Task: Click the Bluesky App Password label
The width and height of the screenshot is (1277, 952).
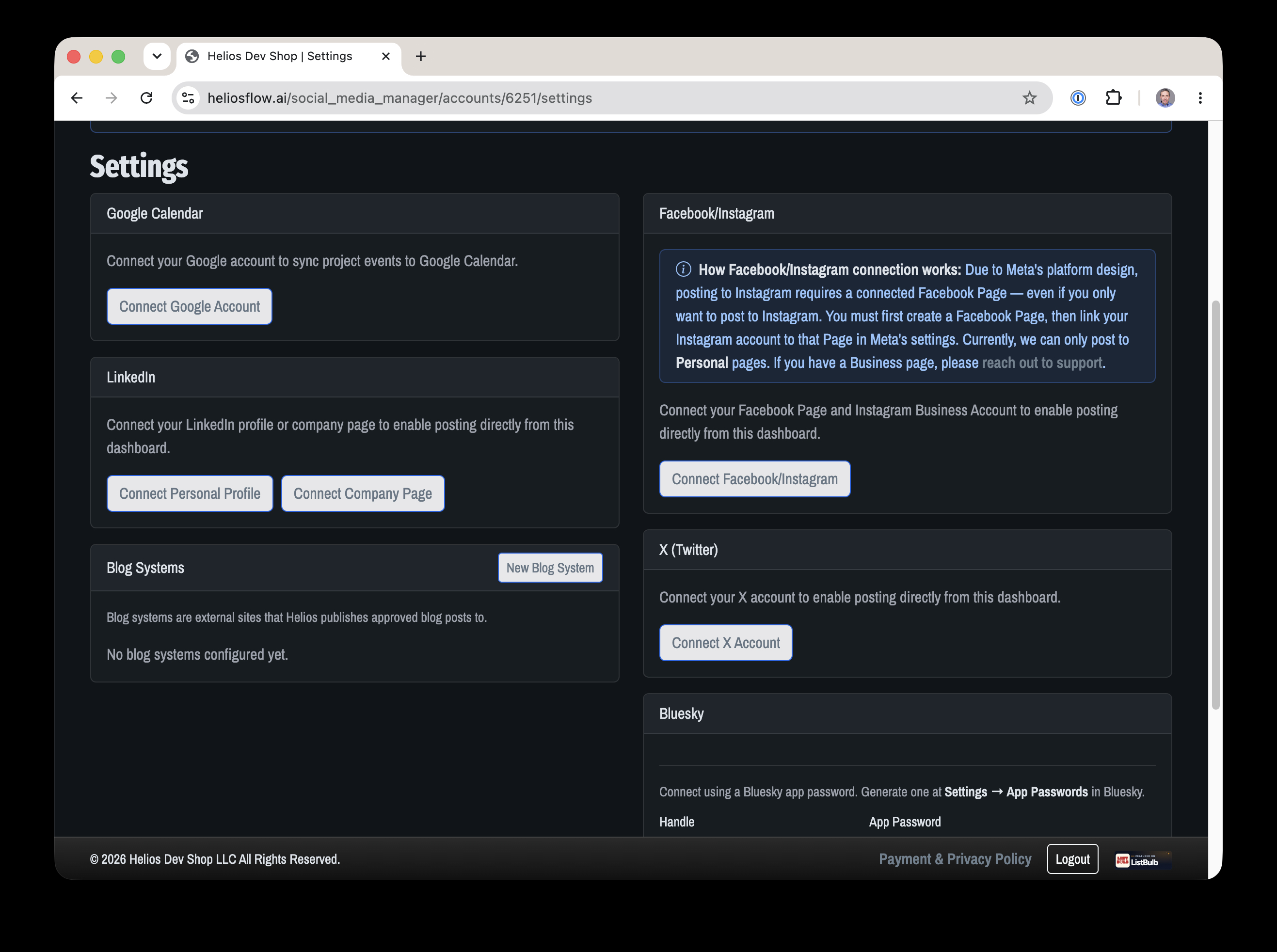Action: (905, 822)
